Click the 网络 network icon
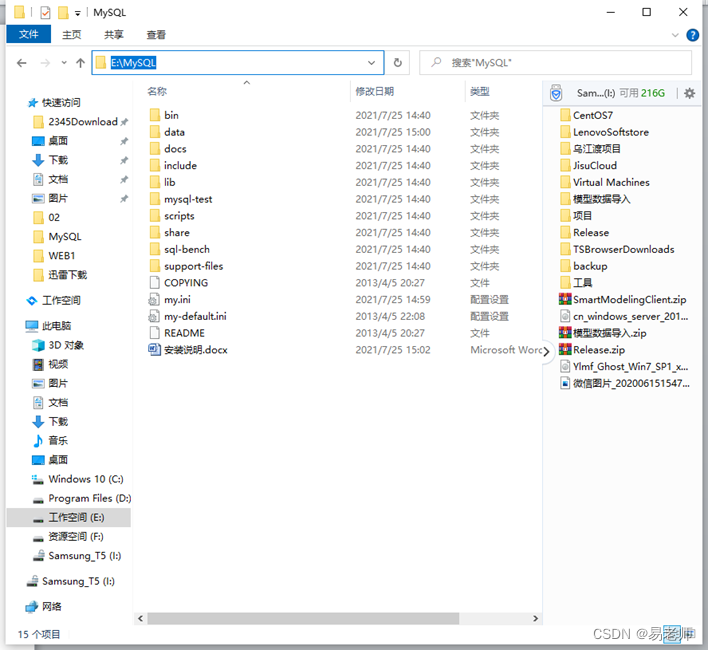This screenshot has height=650, width=708. (x=31, y=607)
